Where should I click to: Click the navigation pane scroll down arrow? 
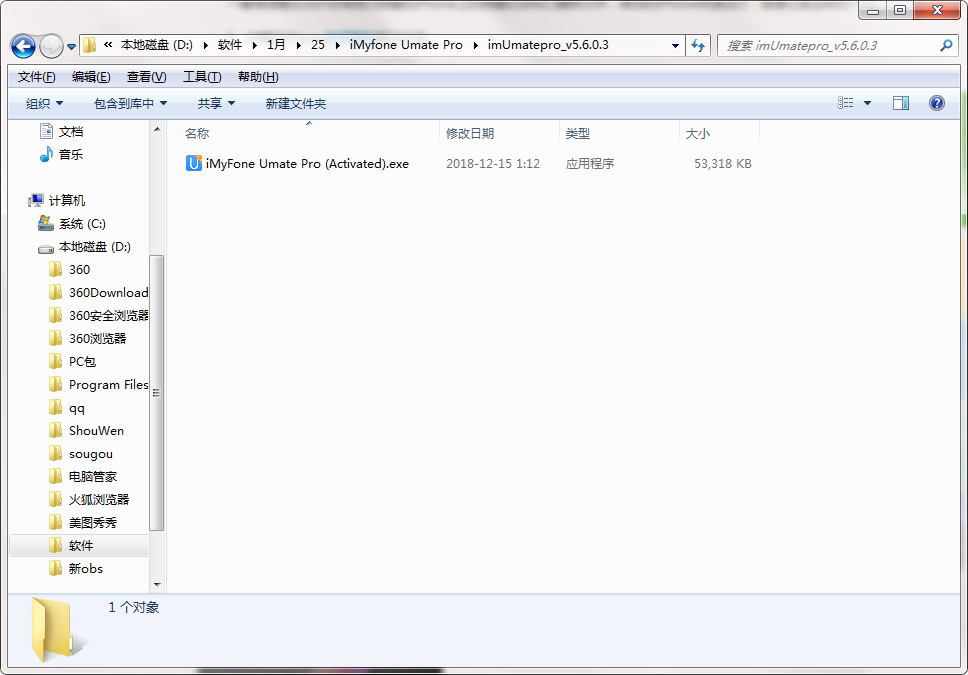point(157,584)
